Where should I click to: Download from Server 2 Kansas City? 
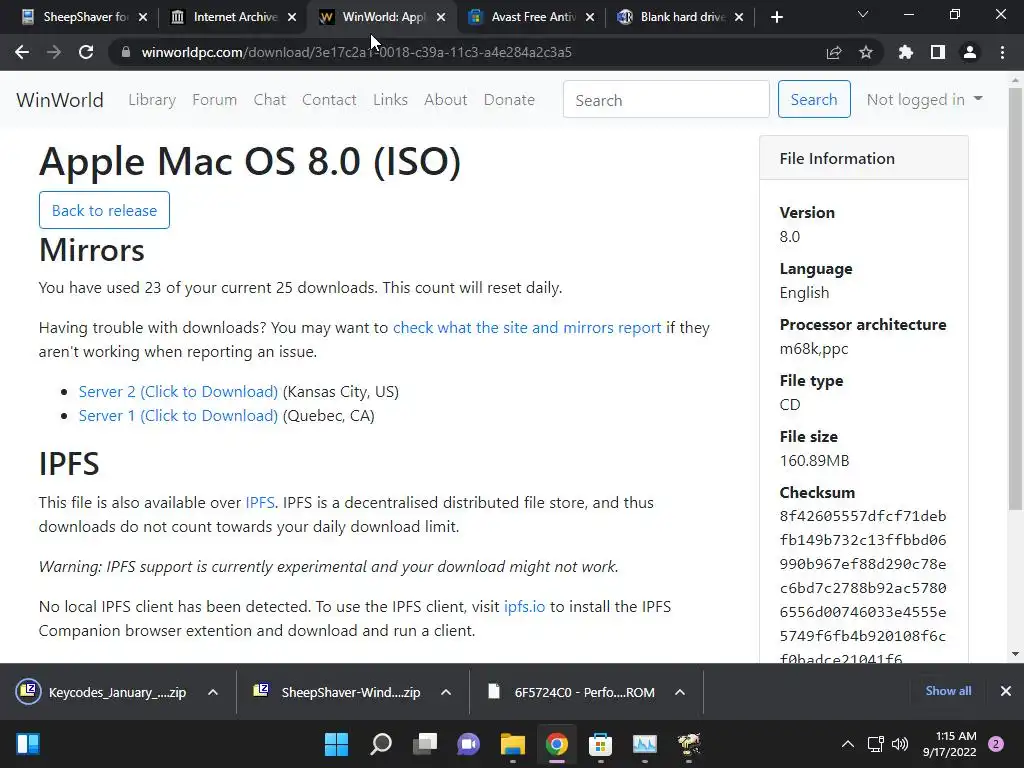[x=178, y=392]
